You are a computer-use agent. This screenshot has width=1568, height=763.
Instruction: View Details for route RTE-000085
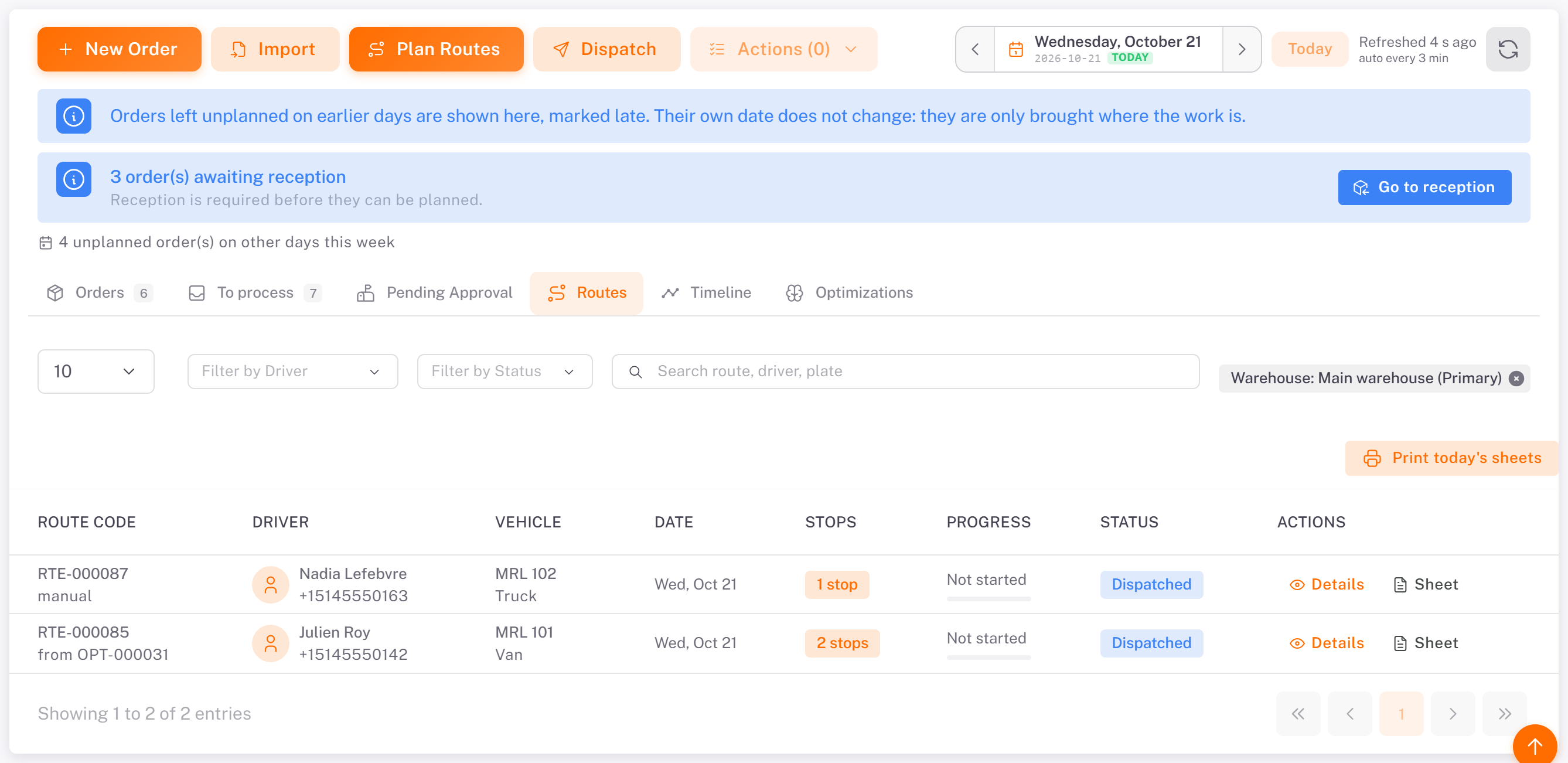(x=1327, y=643)
